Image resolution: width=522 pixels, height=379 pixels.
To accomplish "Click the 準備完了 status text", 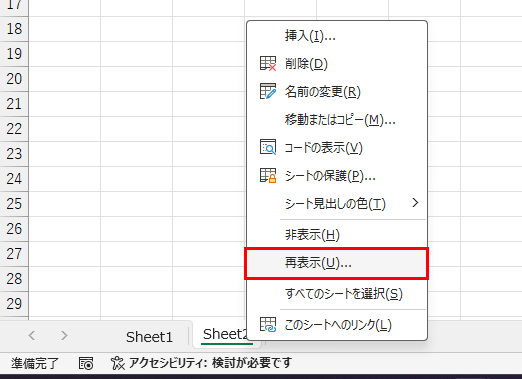I will point(35,363).
